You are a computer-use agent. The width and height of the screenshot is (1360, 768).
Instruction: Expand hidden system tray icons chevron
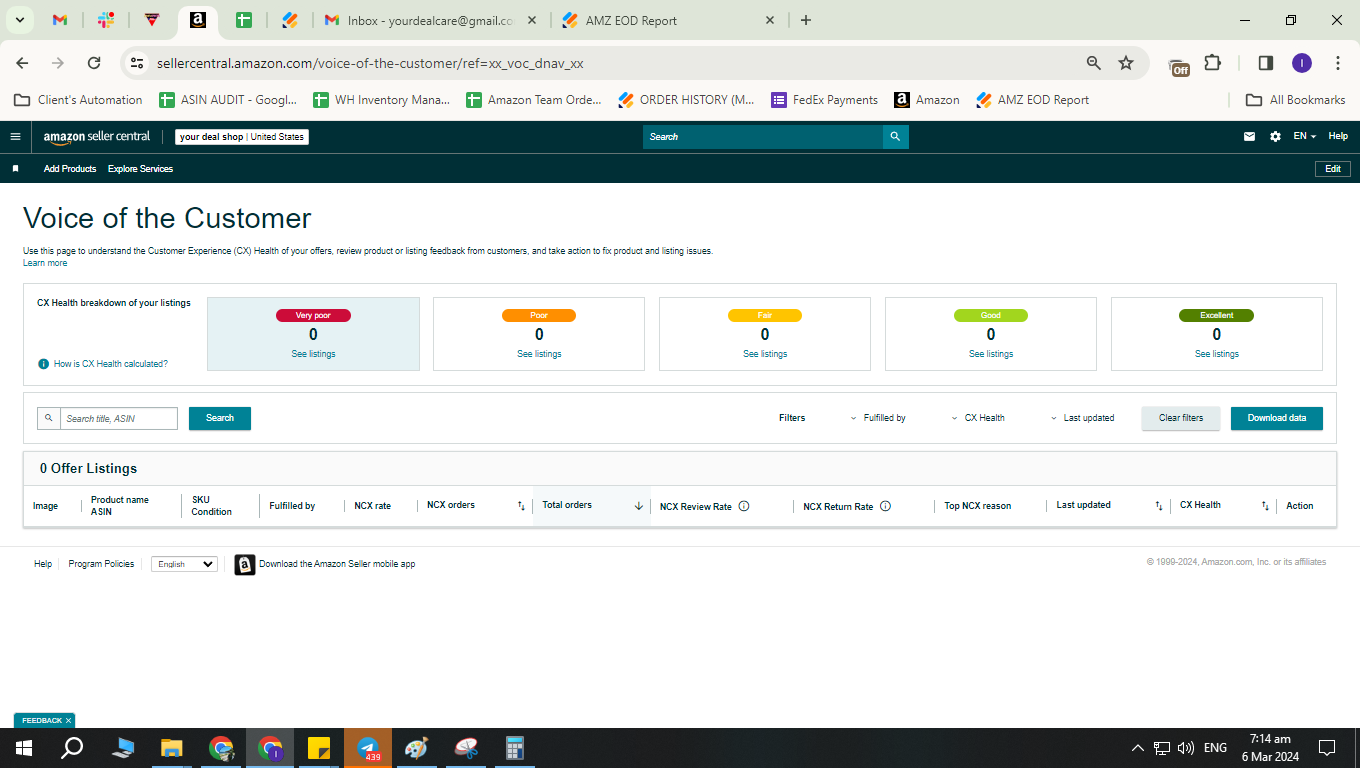(x=1137, y=748)
